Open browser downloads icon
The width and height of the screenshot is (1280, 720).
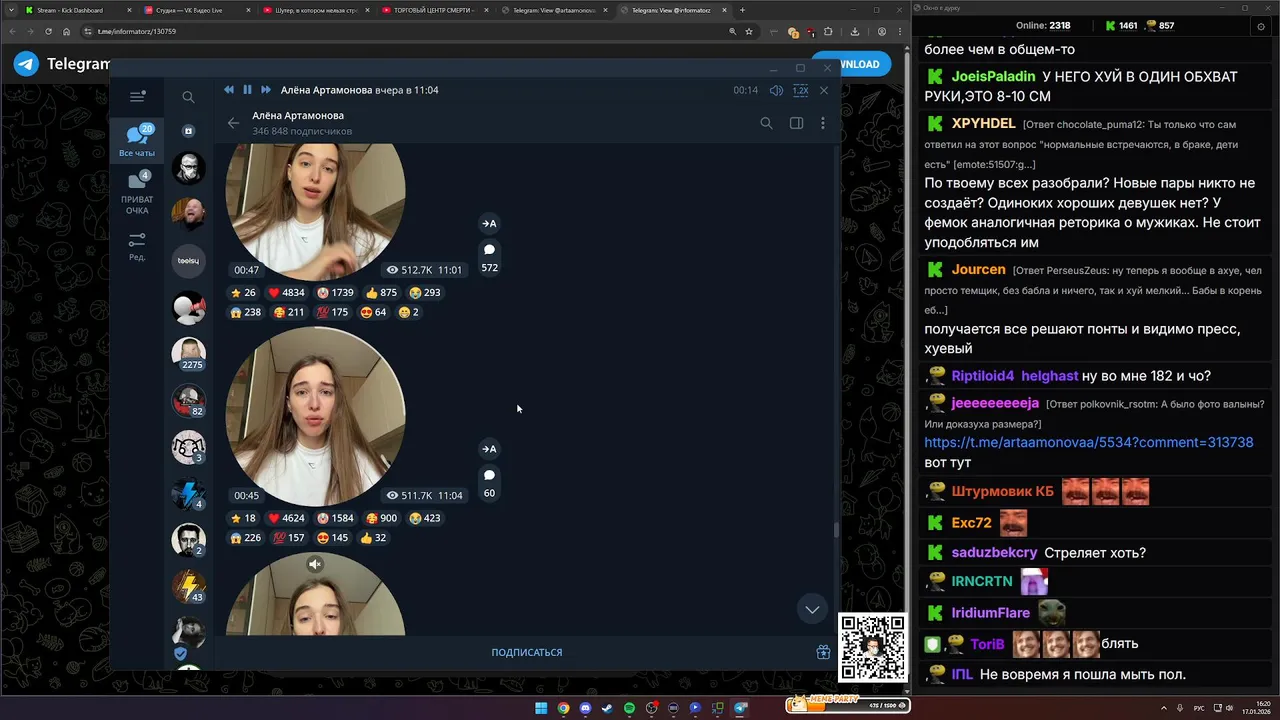(x=855, y=31)
